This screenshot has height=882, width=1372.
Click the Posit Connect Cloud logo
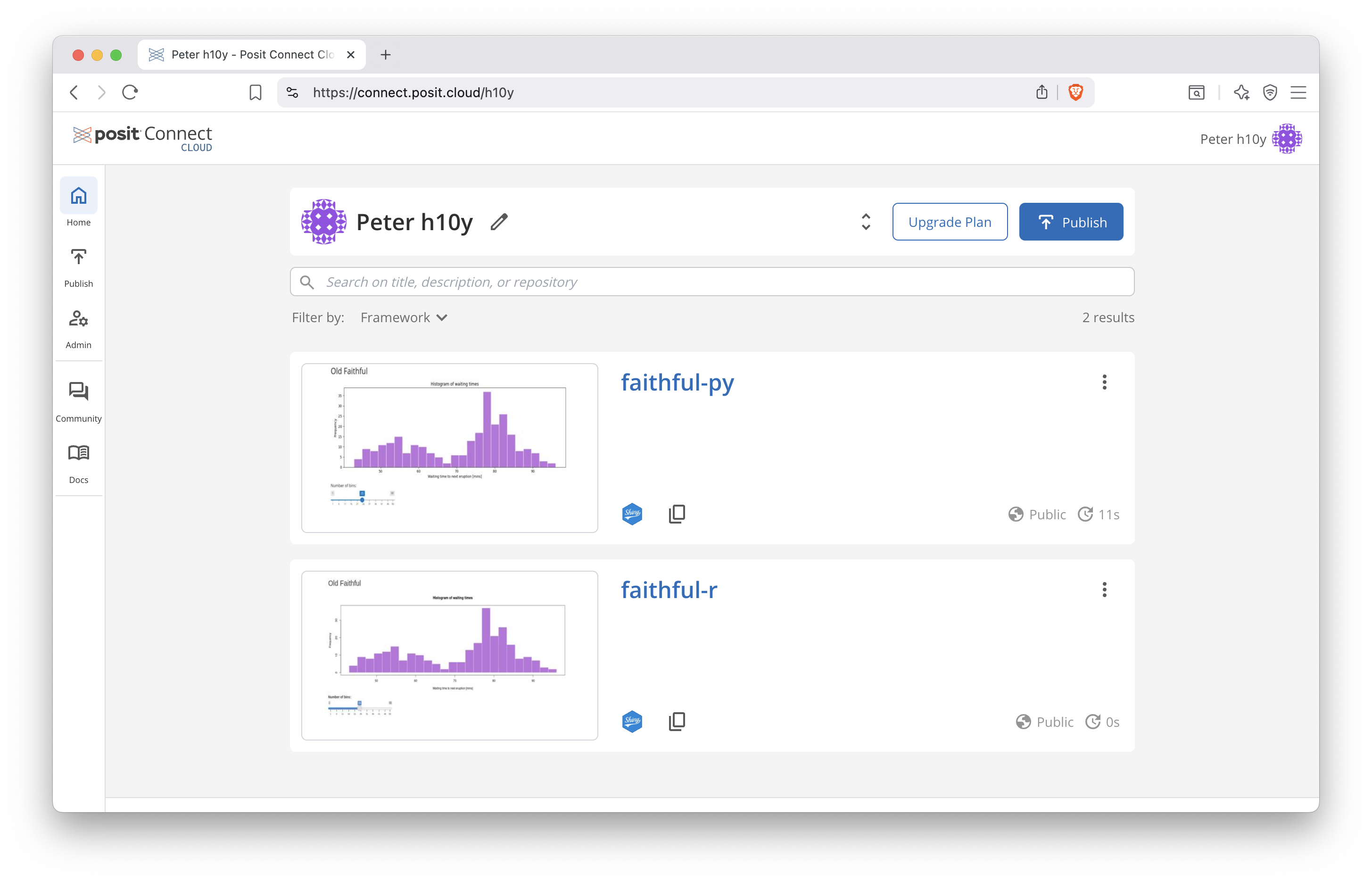click(142, 137)
